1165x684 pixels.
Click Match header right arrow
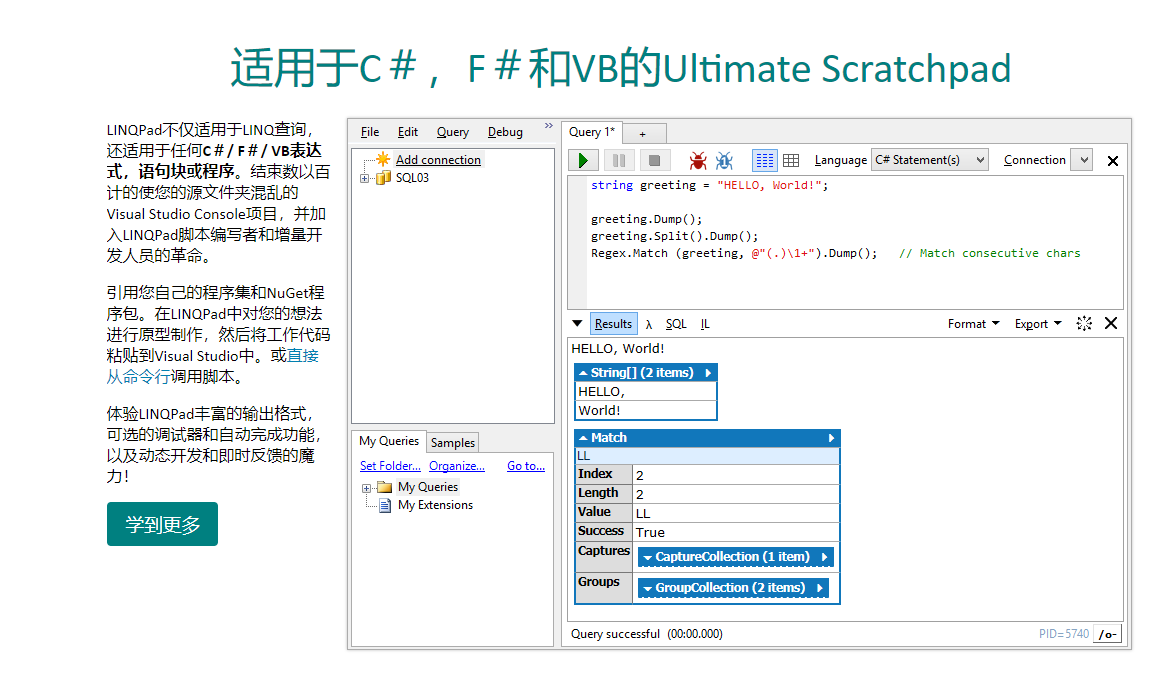tap(831, 438)
